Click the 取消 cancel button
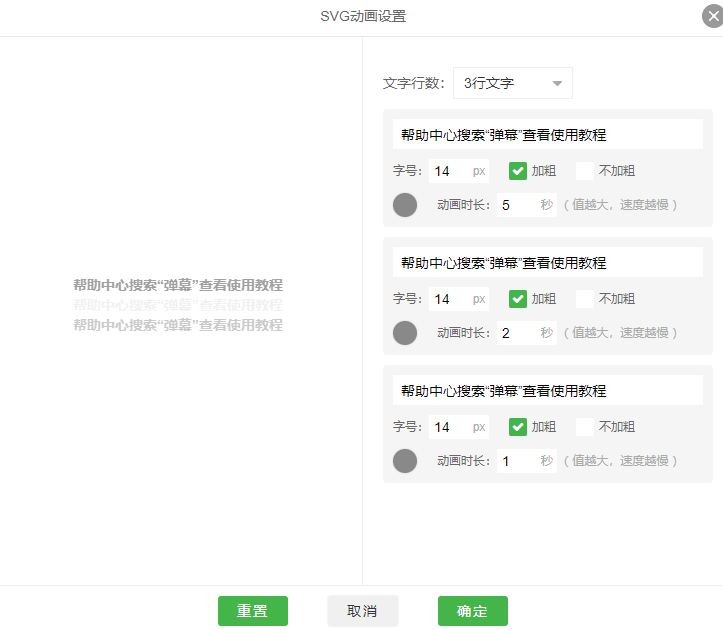Screen dimensions: 723x630 [x=362, y=611]
